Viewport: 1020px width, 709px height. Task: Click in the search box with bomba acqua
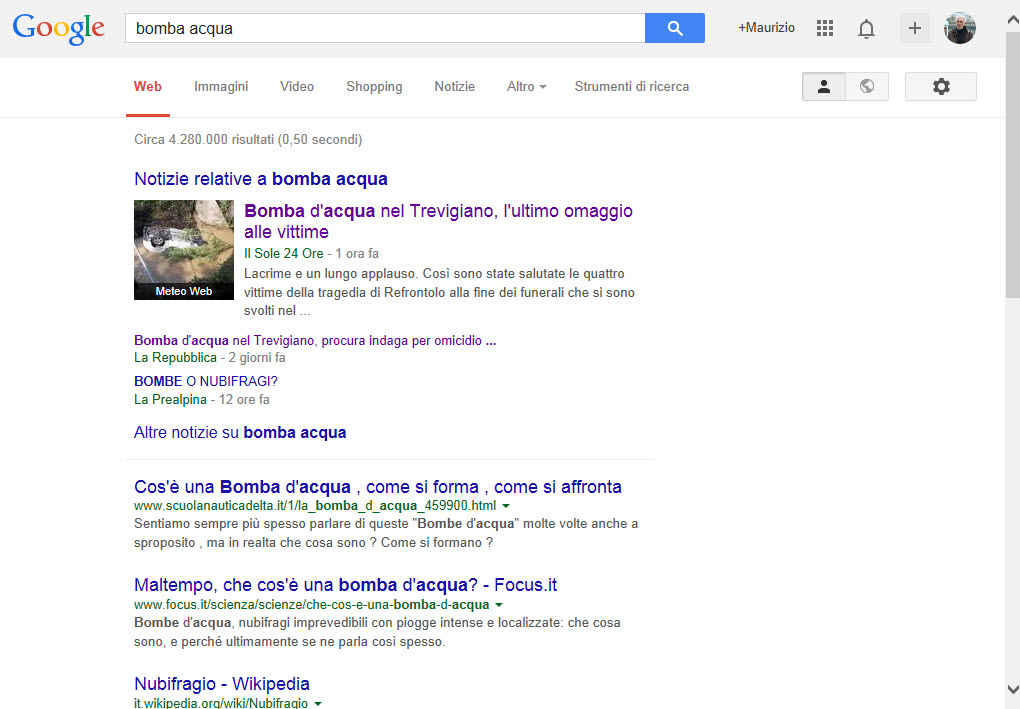click(x=385, y=28)
